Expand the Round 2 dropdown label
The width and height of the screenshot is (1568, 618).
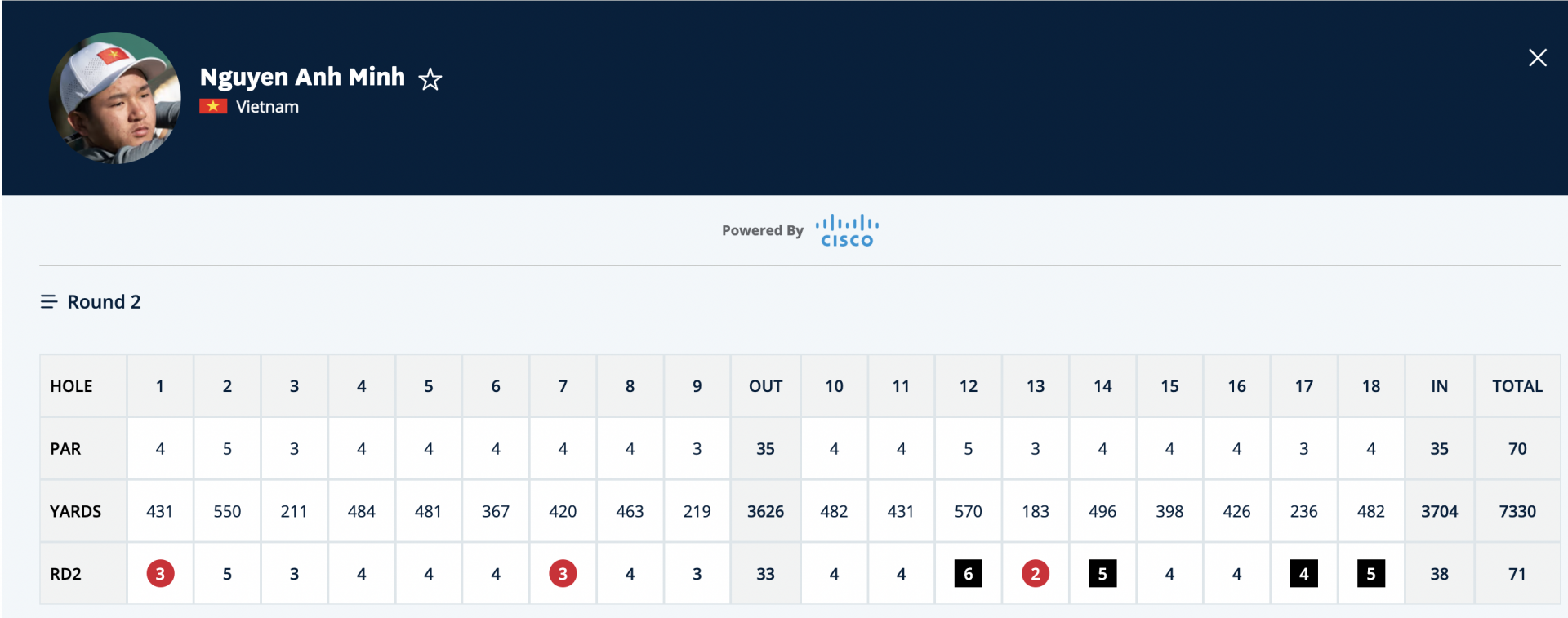click(104, 302)
